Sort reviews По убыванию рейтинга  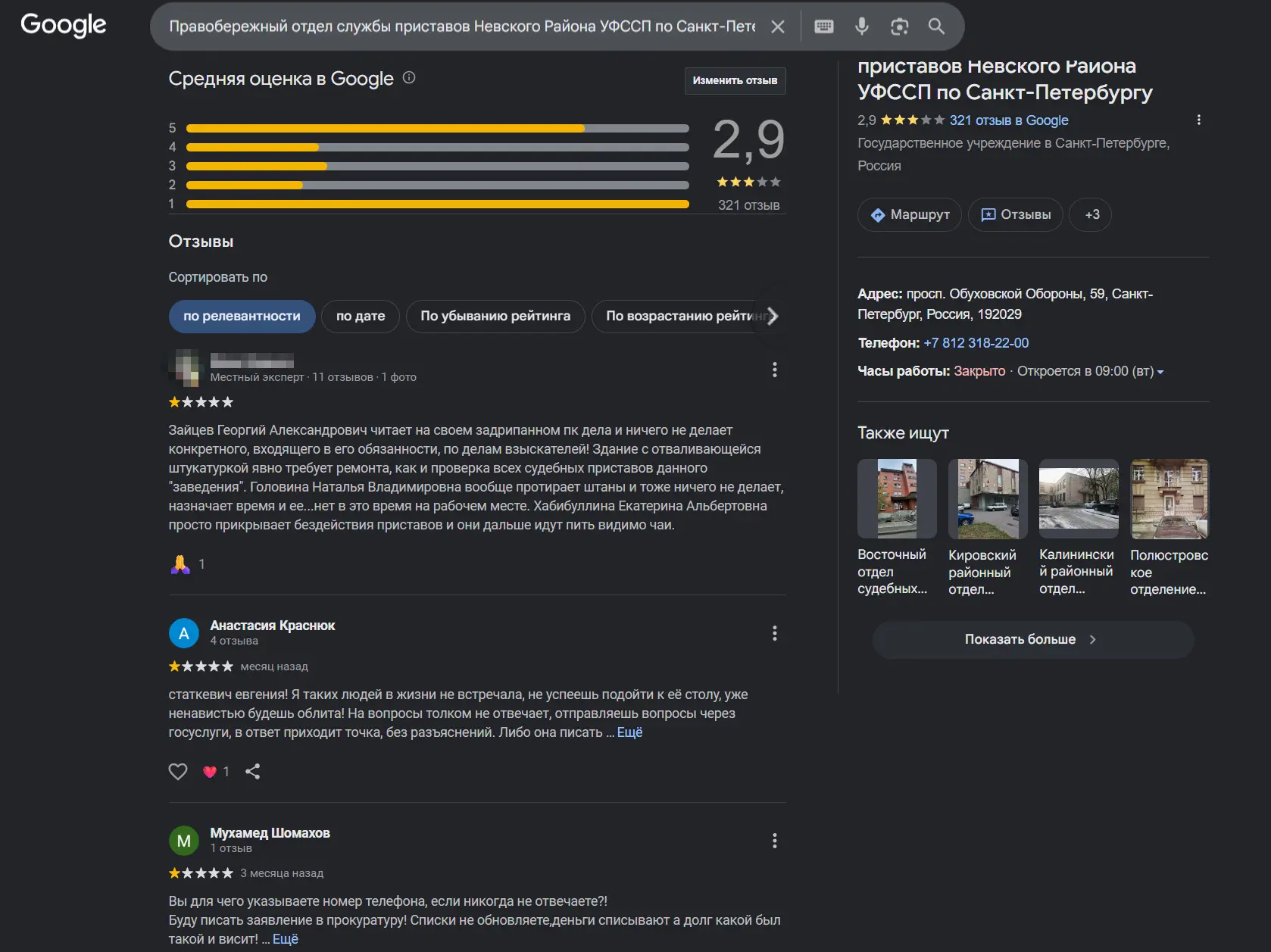click(x=495, y=317)
